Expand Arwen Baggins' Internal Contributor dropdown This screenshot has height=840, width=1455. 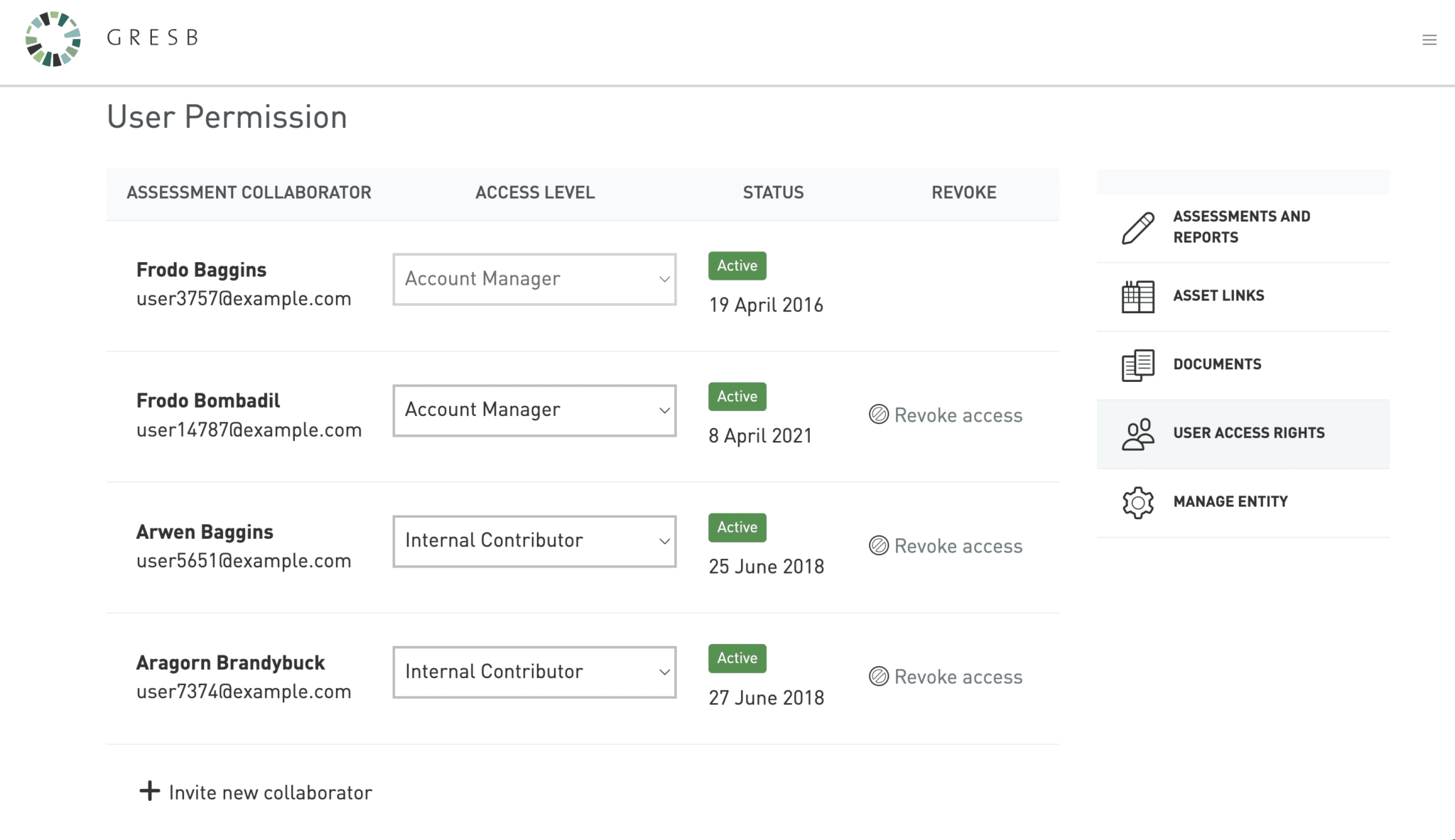coord(534,541)
